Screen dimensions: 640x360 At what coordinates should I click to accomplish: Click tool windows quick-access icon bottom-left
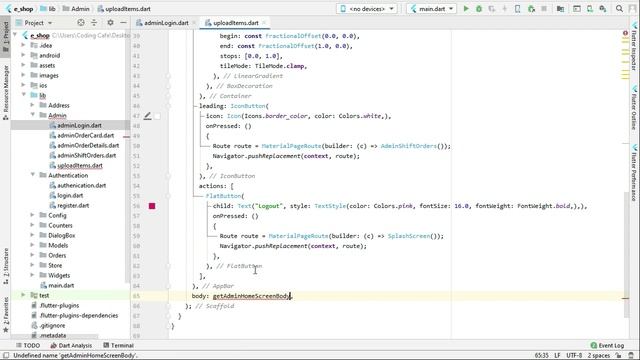click(x=6, y=356)
